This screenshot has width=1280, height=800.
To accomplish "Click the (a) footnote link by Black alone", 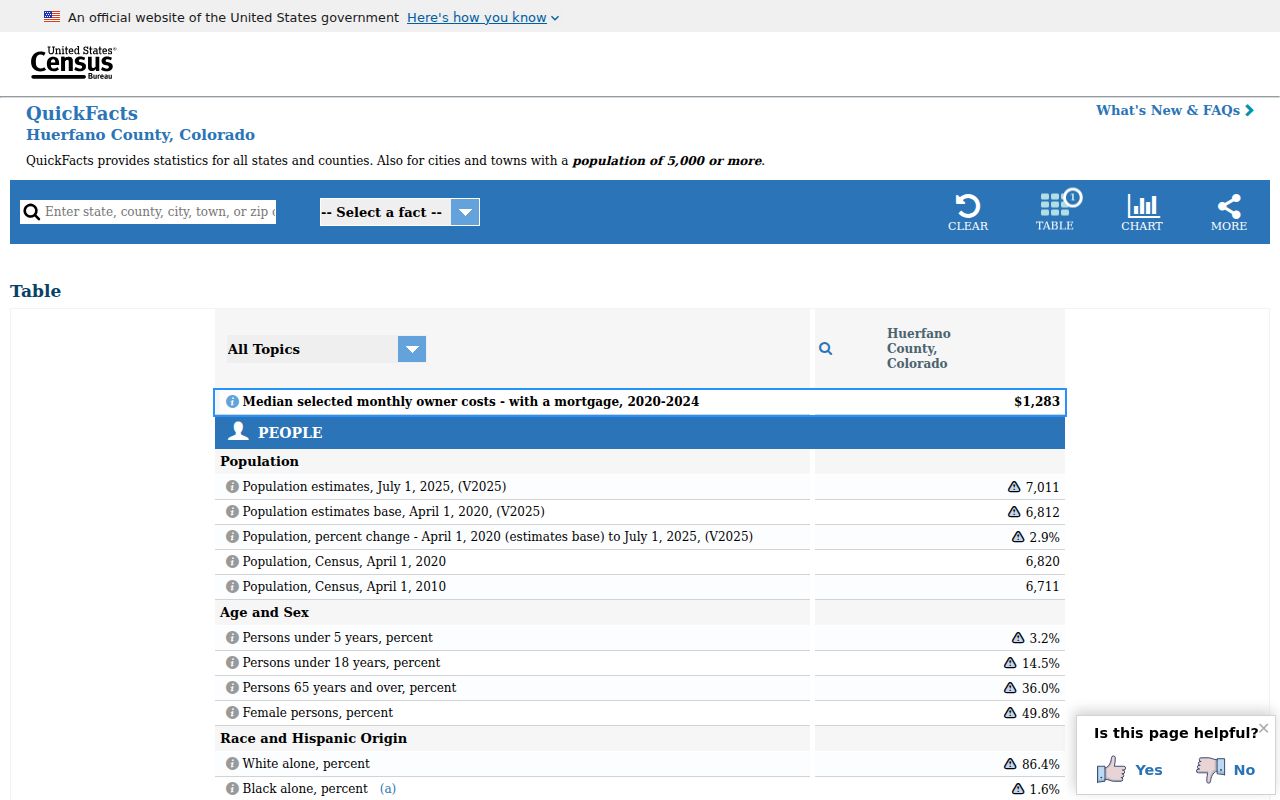I will (x=388, y=788).
